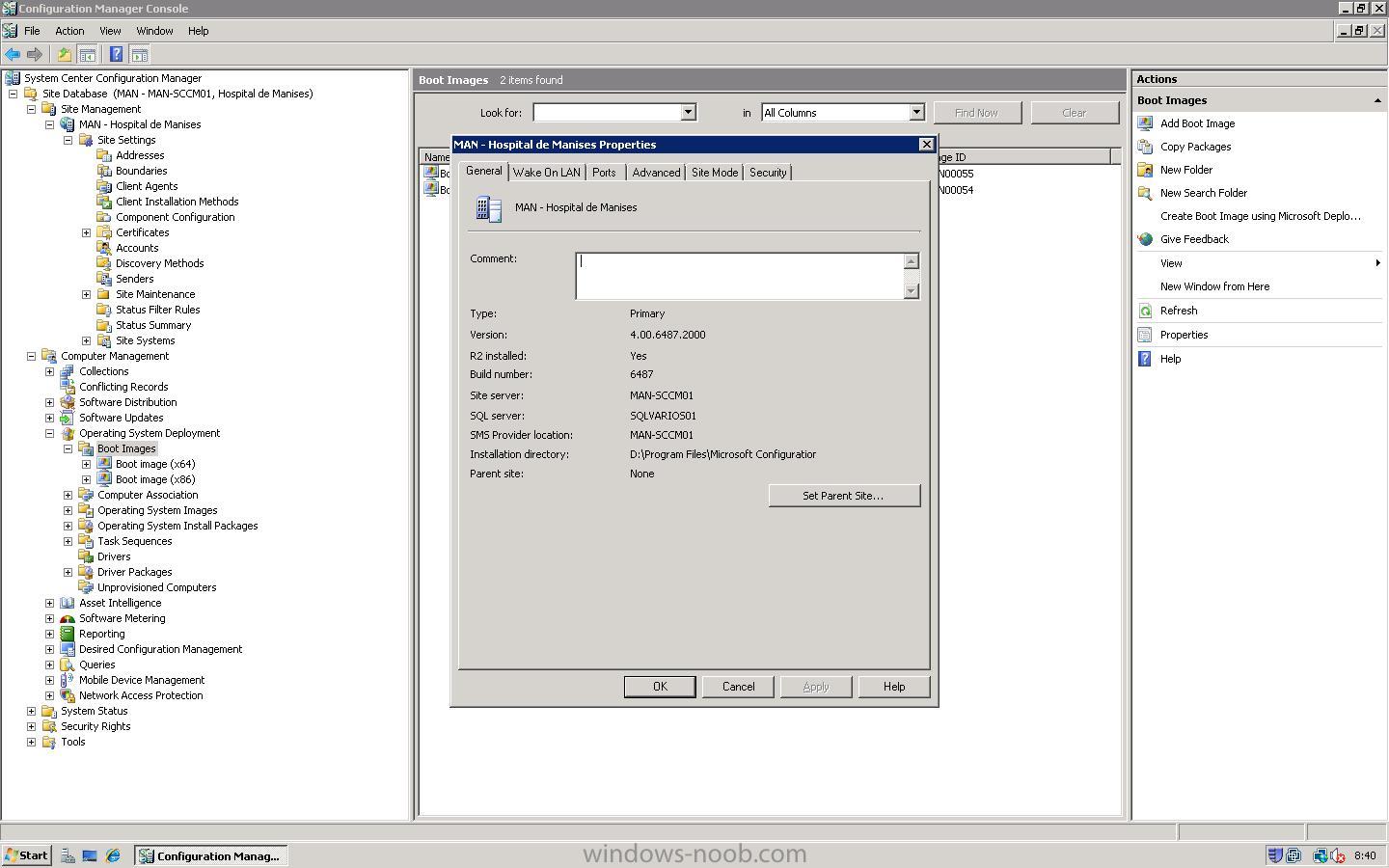This screenshot has width=1389, height=868.
Task: Click the Up one level folder icon
Action: pyautogui.click(x=65, y=54)
